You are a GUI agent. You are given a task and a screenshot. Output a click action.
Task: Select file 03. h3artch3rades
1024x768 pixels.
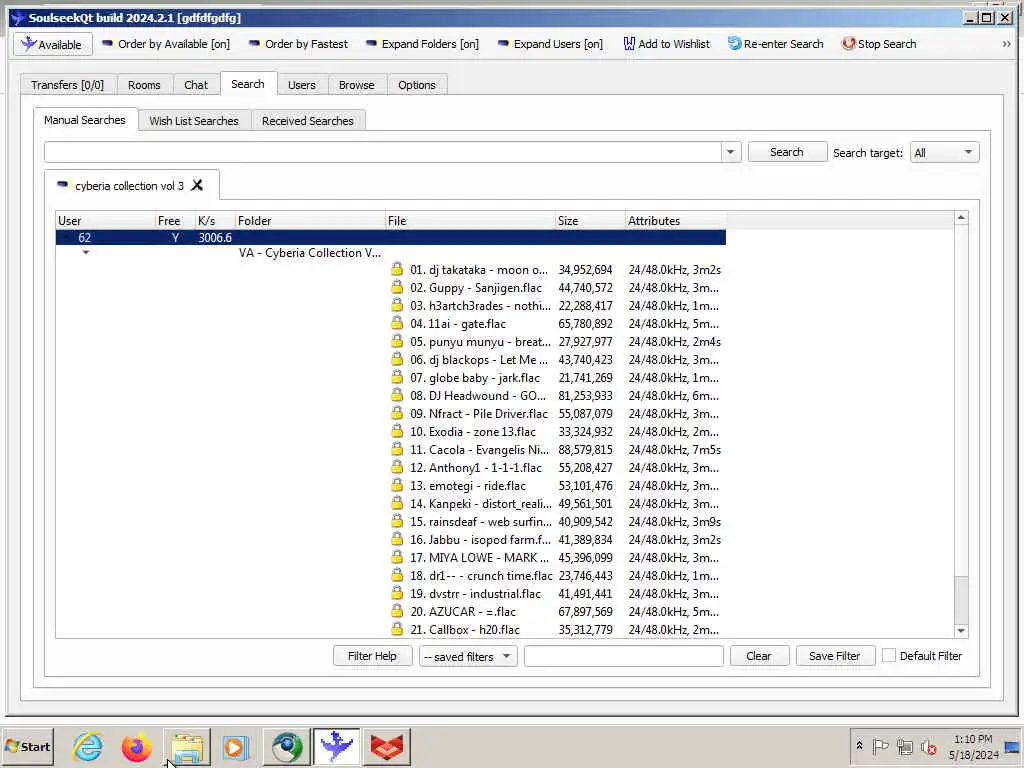pyautogui.click(x=480, y=306)
